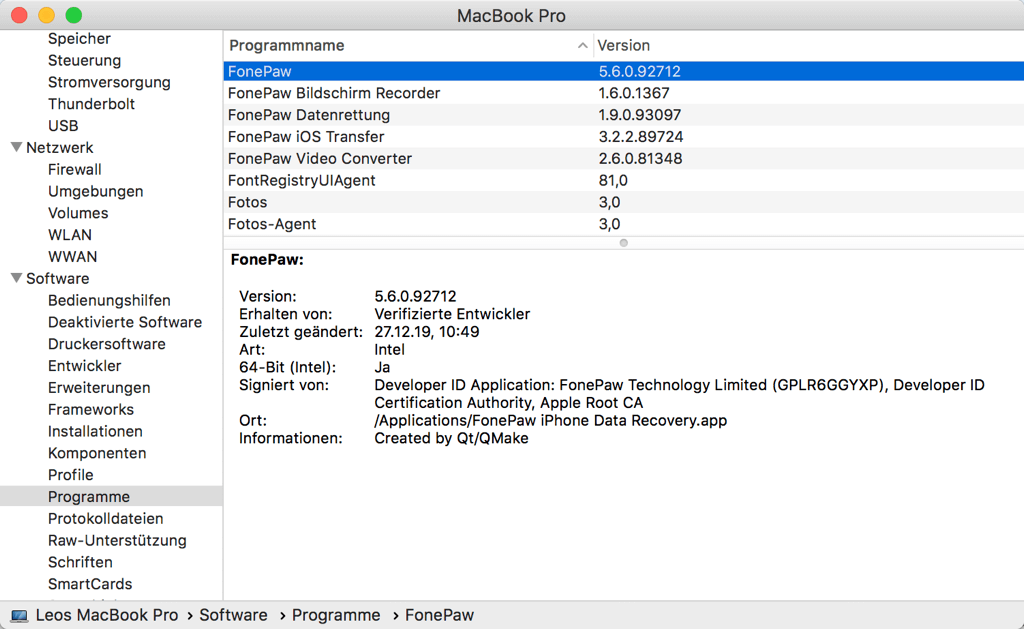Select Entwickler in the sidebar
The height and width of the screenshot is (629, 1024).
(84, 366)
